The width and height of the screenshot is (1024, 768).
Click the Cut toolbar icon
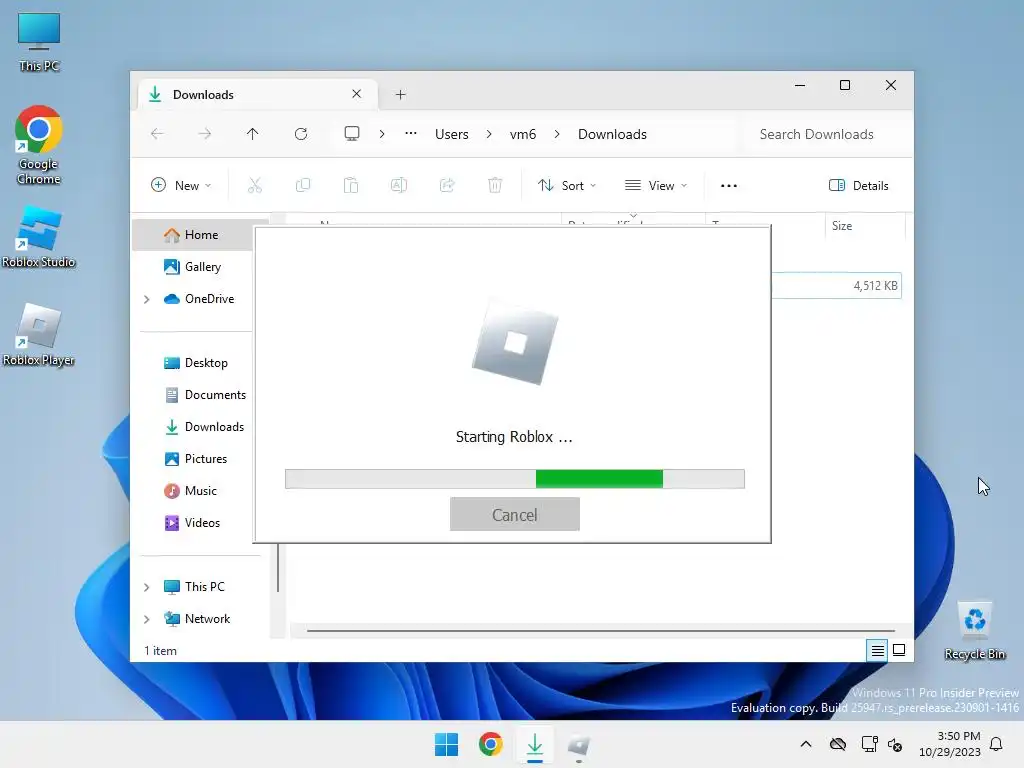pyautogui.click(x=255, y=185)
